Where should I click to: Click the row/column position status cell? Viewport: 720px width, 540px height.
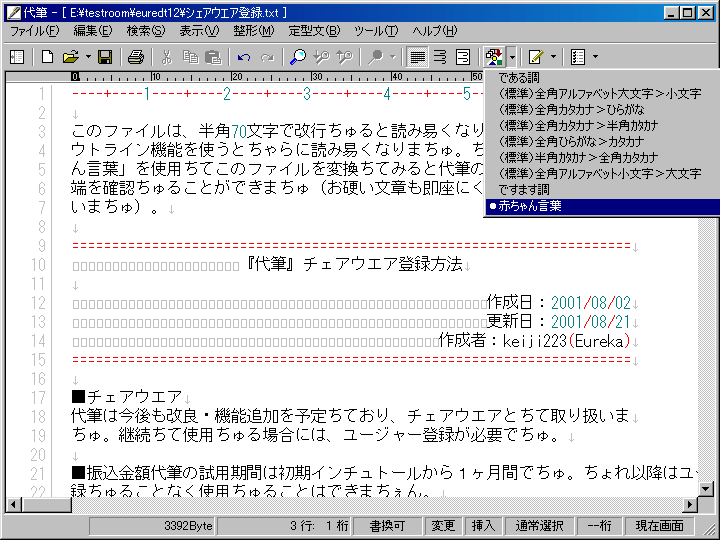coord(284,526)
